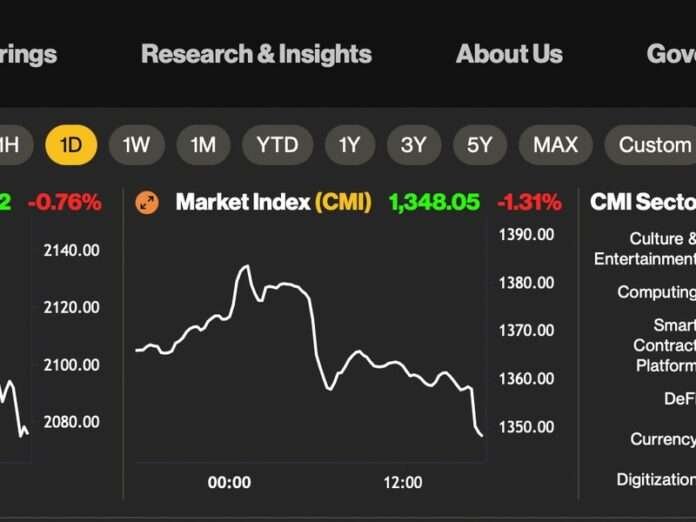696x522 pixels.
Task: Click the Digitization sector label
Action: (656, 479)
